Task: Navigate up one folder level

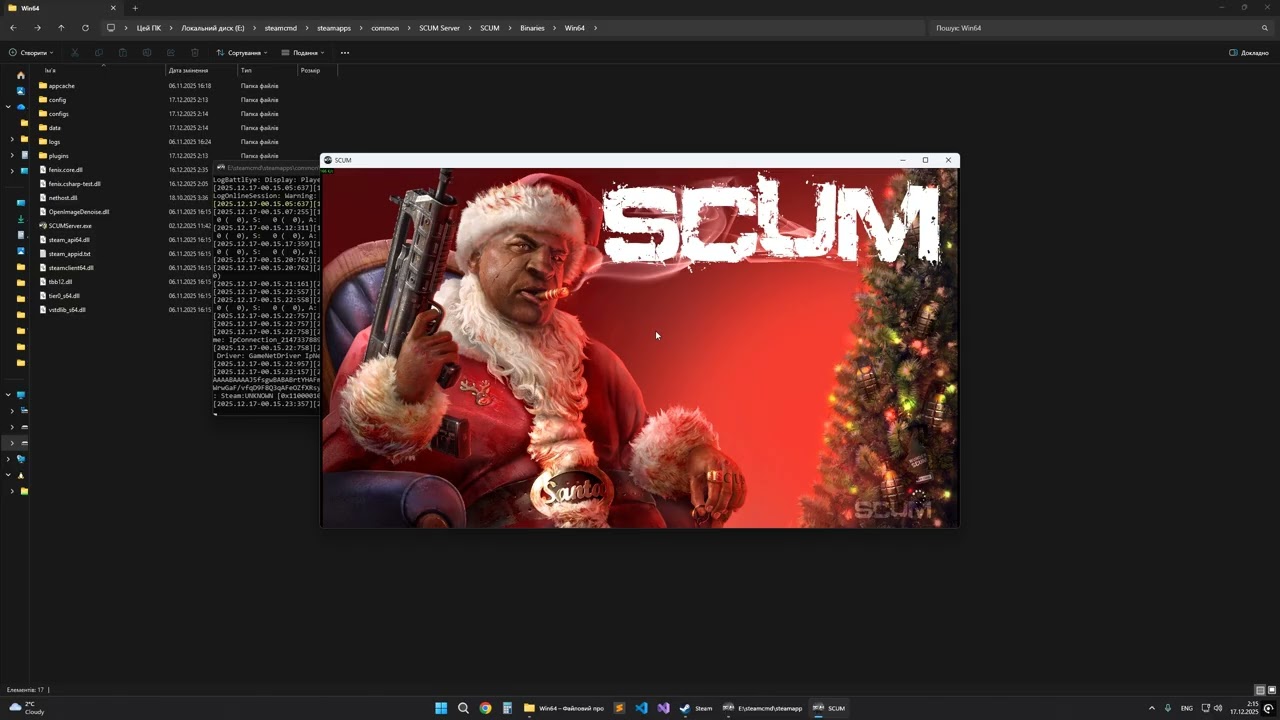Action: pos(61,28)
